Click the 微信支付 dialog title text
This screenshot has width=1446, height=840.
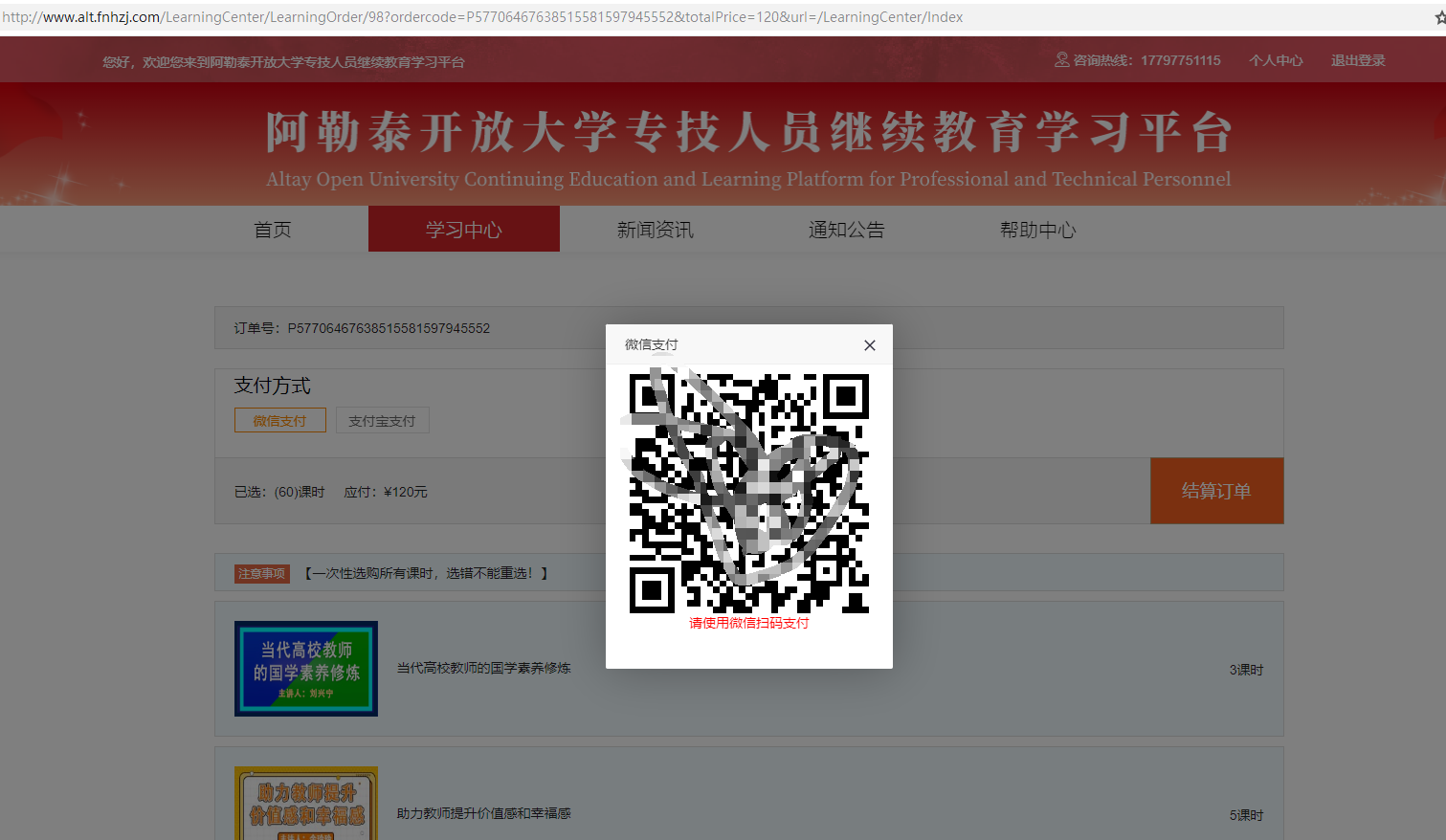click(x=652, y=344)
